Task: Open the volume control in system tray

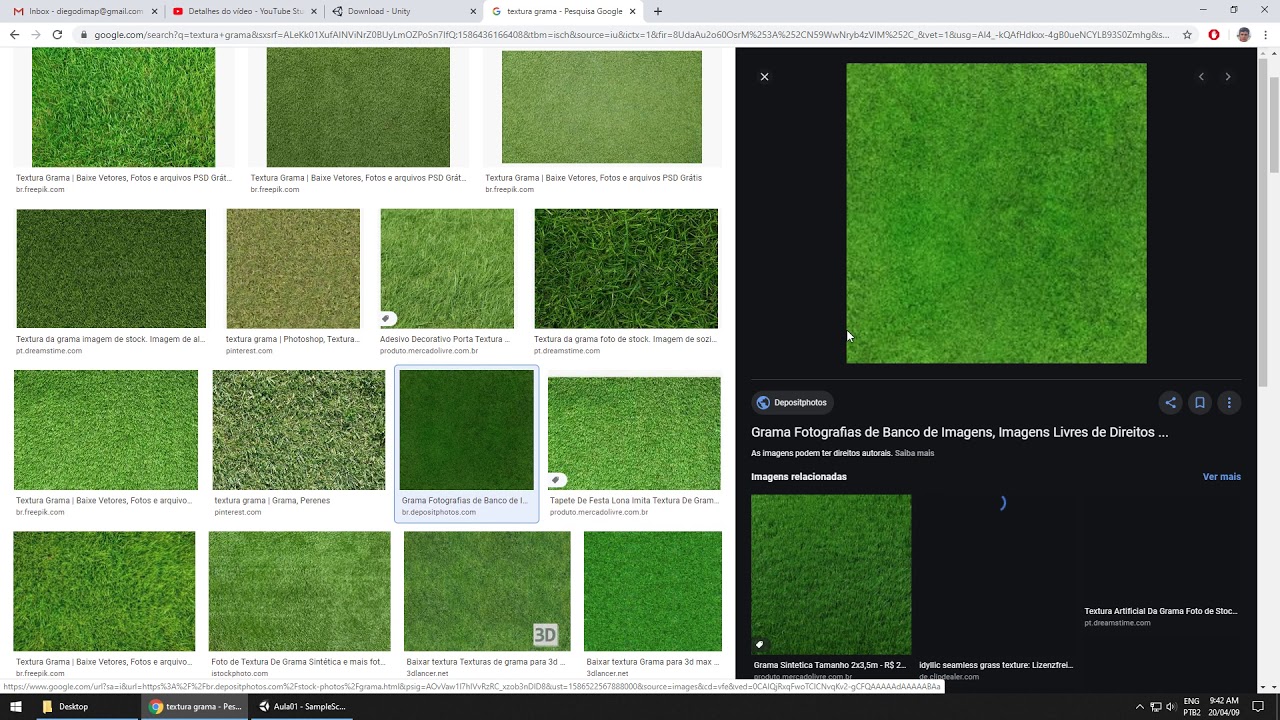Action: [x=1171, y=707]
